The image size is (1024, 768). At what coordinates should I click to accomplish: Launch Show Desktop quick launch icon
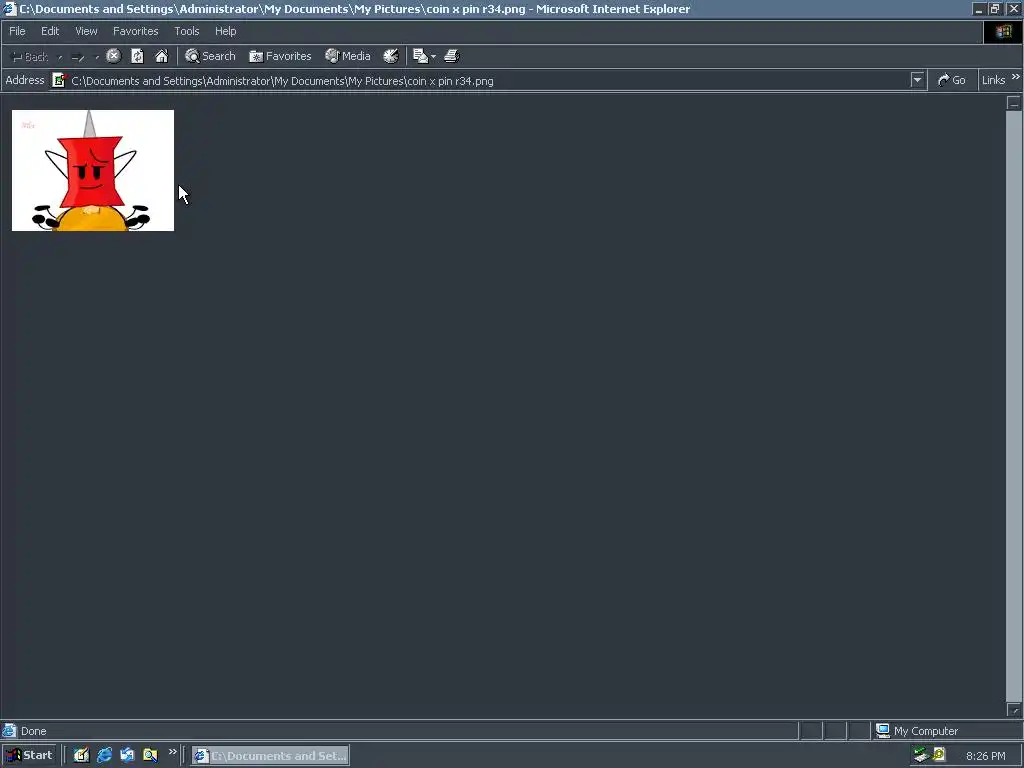point(82,756)
